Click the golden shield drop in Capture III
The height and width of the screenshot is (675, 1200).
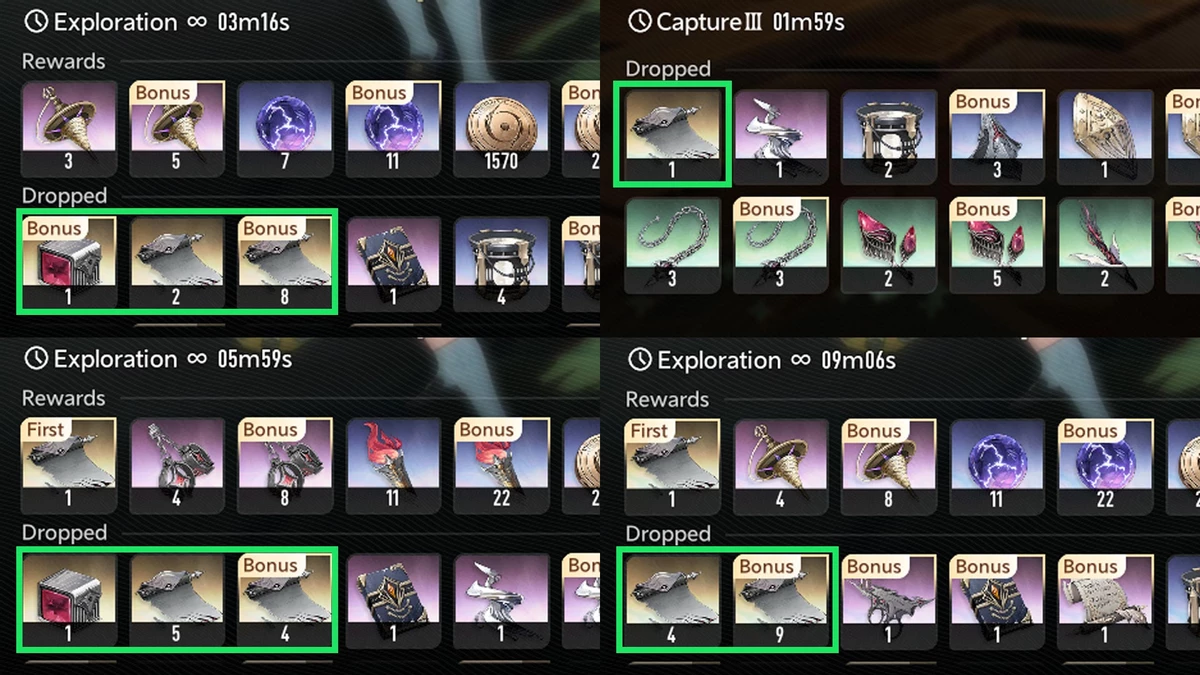[x=1105, y=136]
